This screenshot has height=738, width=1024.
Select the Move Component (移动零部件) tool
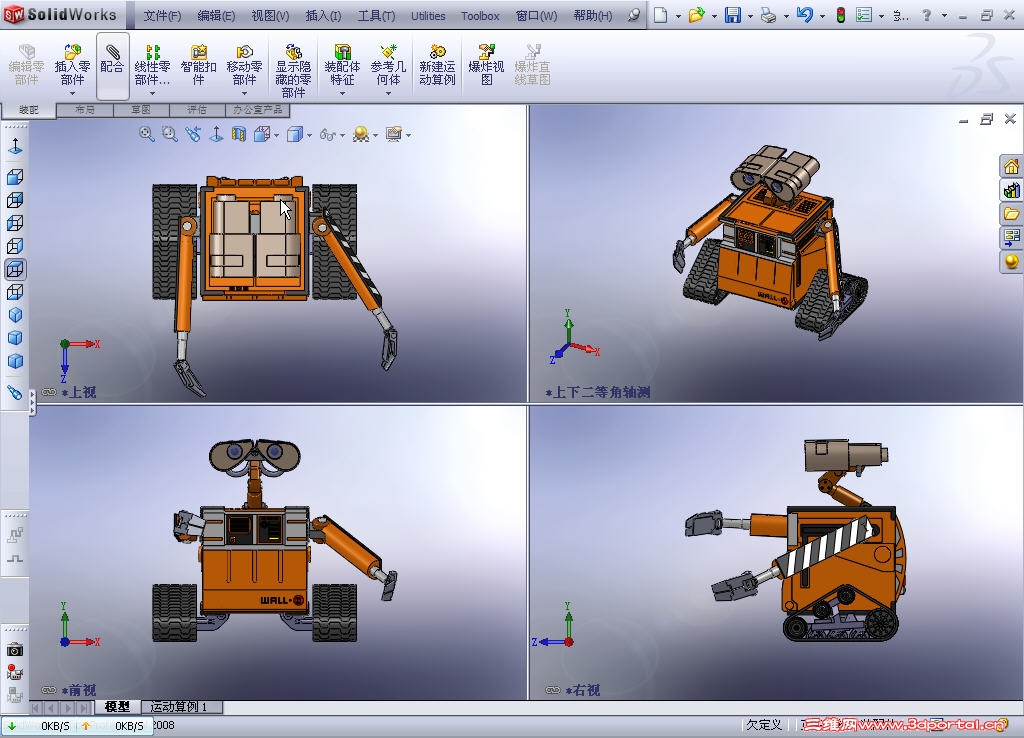pos(244,52)
